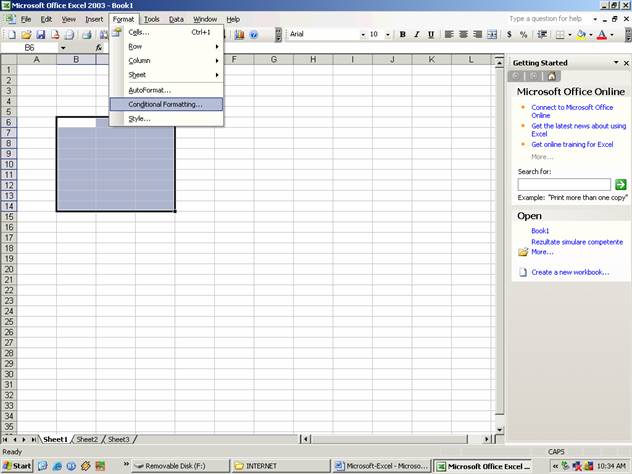
Task: Select Conditional Formatting from Format menu
Action: (166, 104)
